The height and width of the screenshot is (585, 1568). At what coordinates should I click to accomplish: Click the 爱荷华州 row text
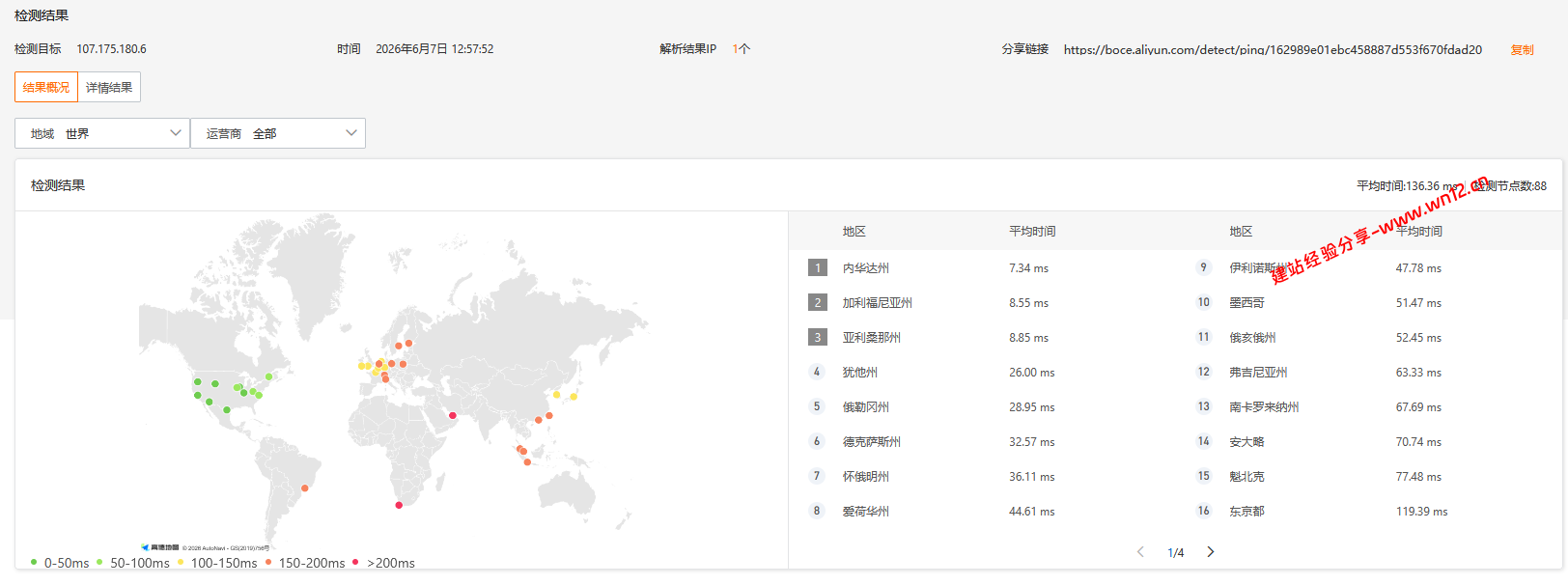coord(865,512)
